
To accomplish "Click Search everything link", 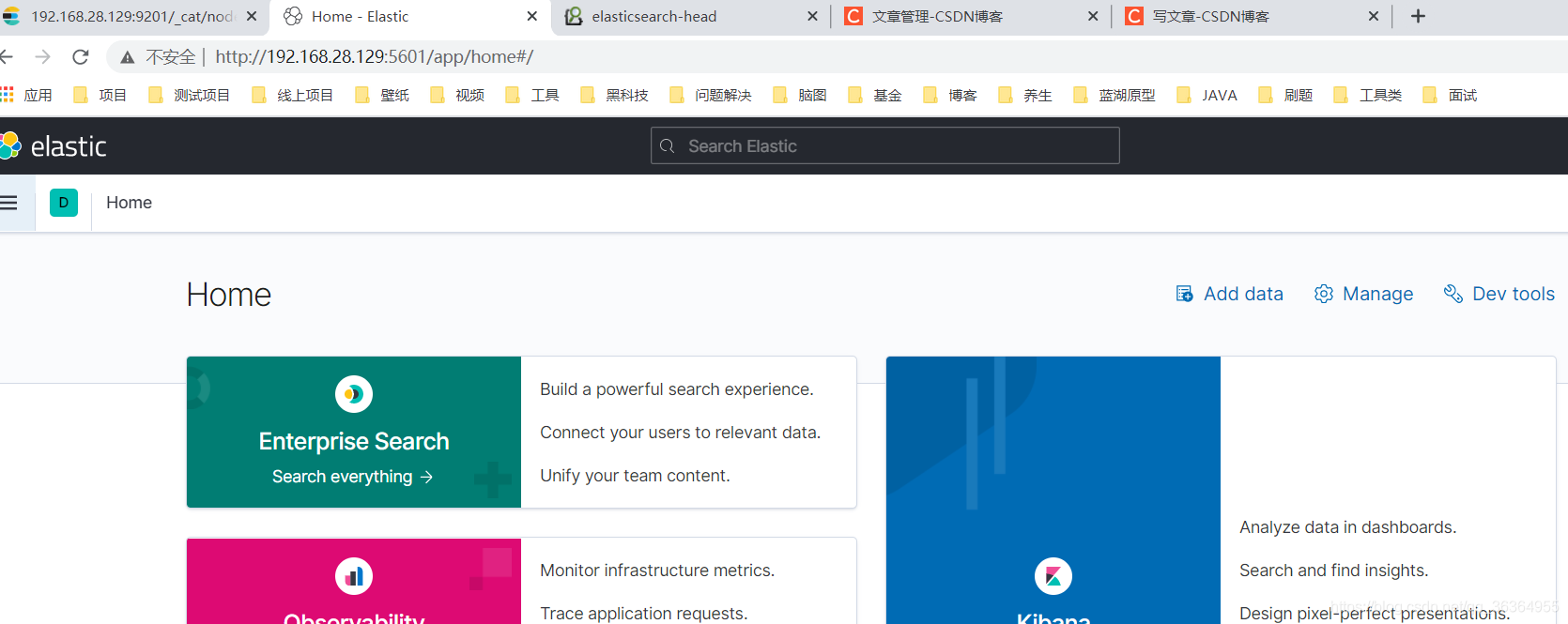I will pyautogui.click(x=352, y=477).
